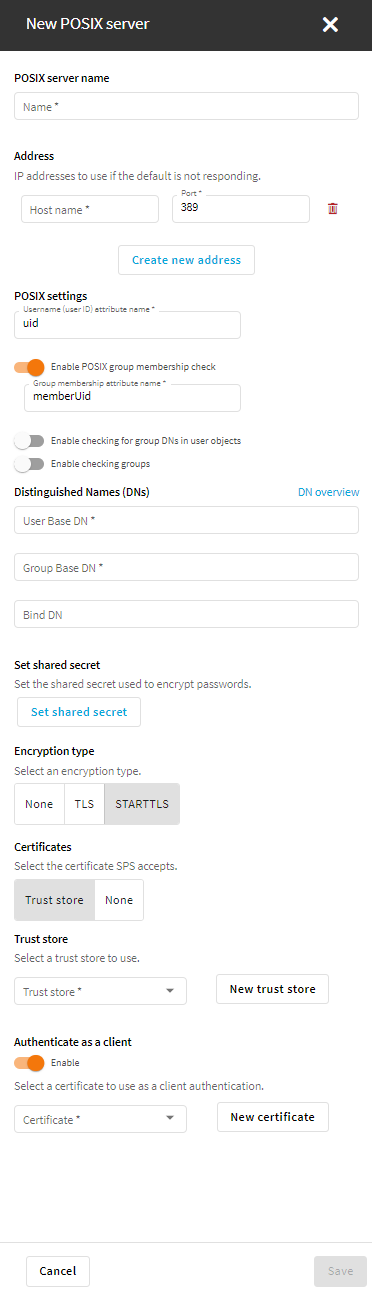Toggle Enable checking groups switch
The image size is (372, 1297).
tap(30, 464)
